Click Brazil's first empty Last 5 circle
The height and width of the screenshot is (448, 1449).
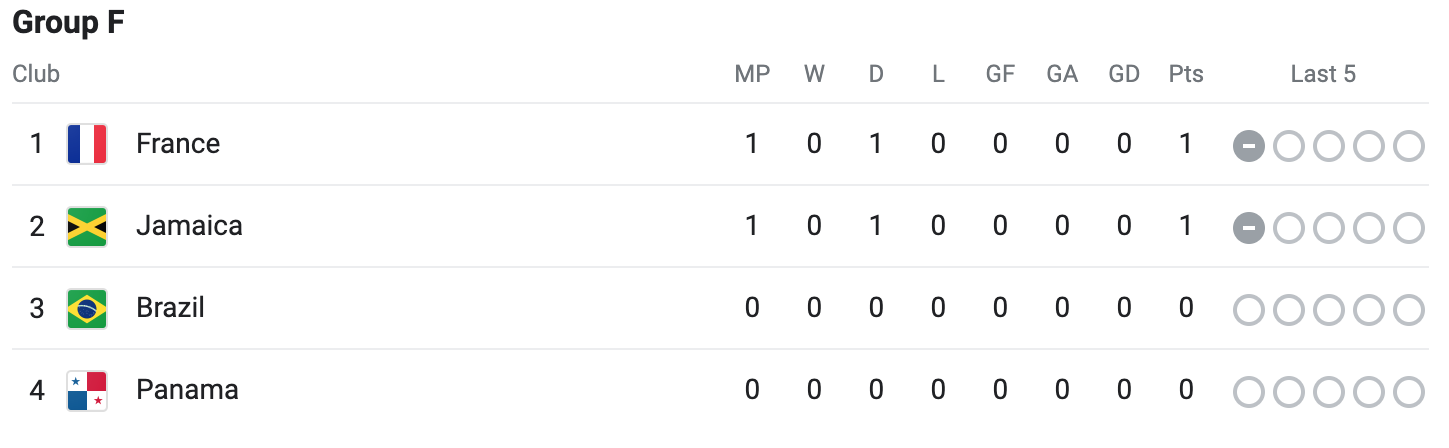click(1249, 310)
